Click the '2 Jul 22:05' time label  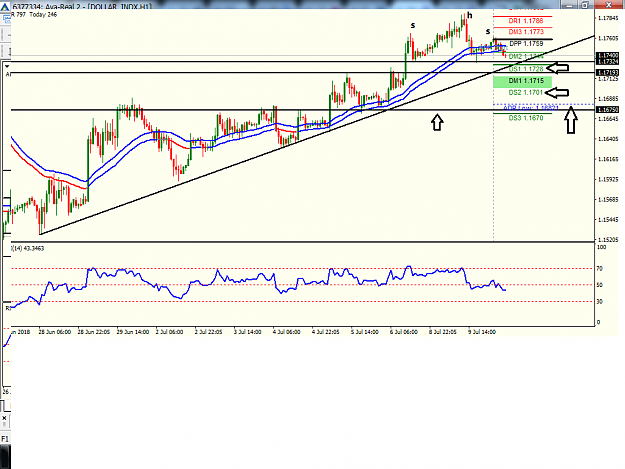click(208, 332)
